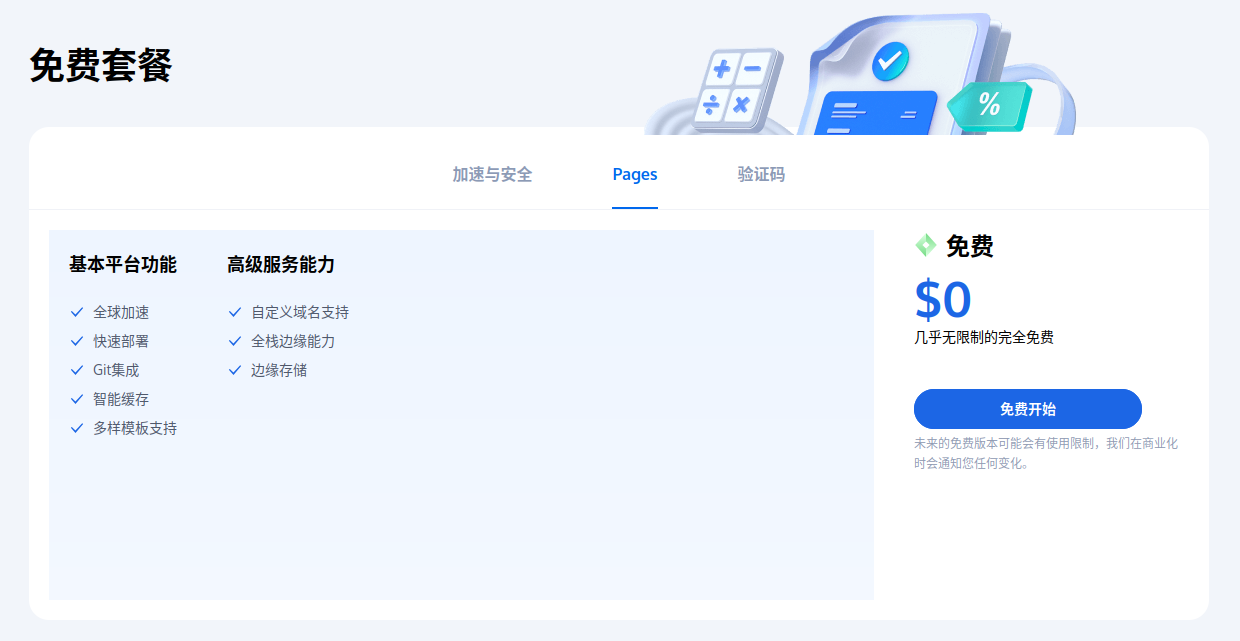Screen dimensions: 1240x641
Task: Select the Pages tab
Action: tap(635, 175)
